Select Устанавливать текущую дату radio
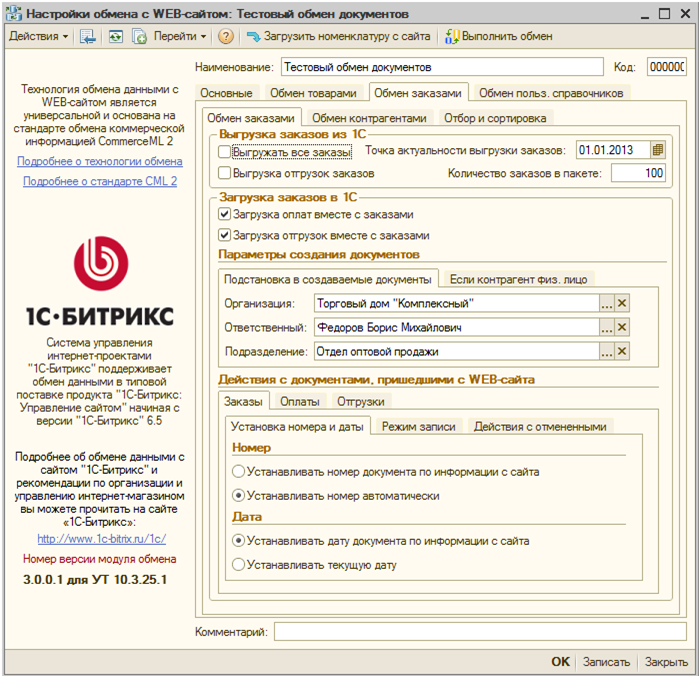Image resolution: width=700 pixels, height=677 pixels. pyautogui.click(x=238, y=565)
